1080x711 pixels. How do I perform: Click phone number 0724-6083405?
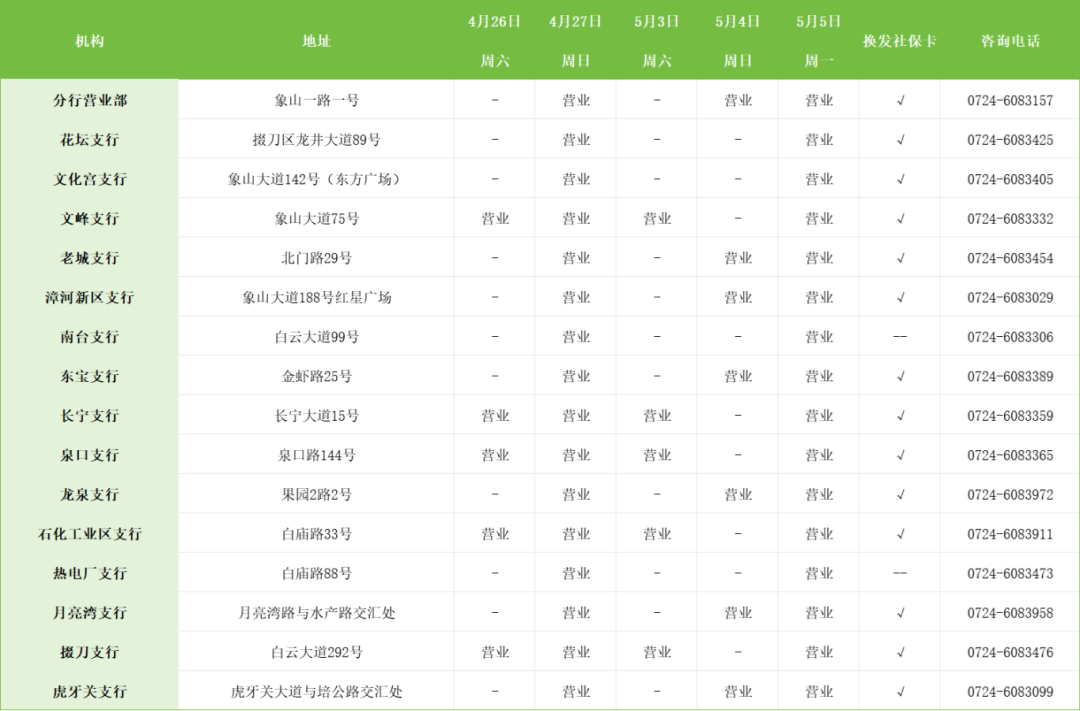coord(1010,179)
